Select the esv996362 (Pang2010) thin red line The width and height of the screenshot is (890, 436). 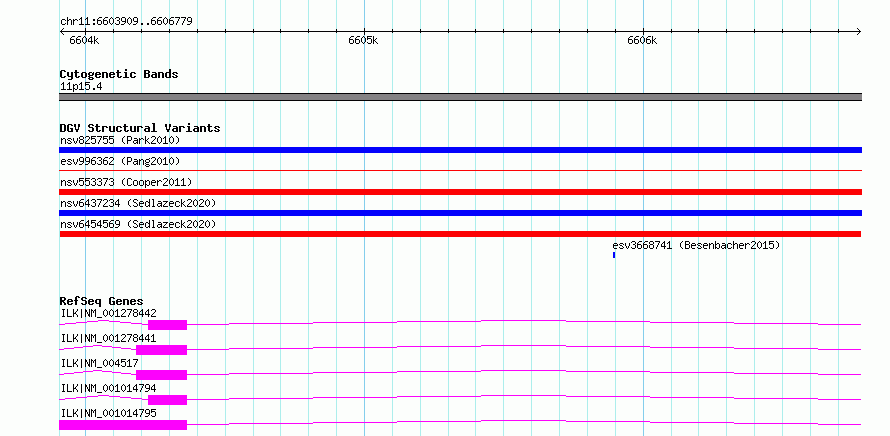(x=460, y=170)
